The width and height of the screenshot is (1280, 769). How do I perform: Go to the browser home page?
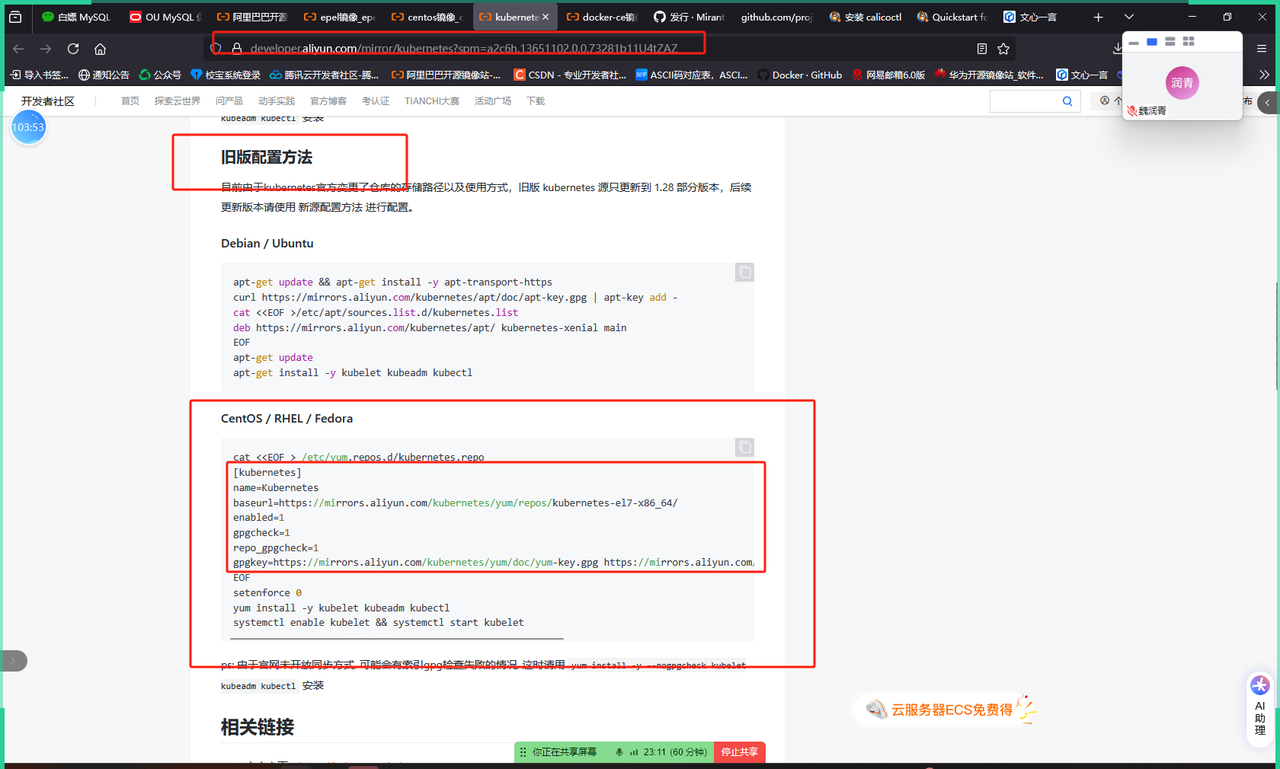pos(100,48)
